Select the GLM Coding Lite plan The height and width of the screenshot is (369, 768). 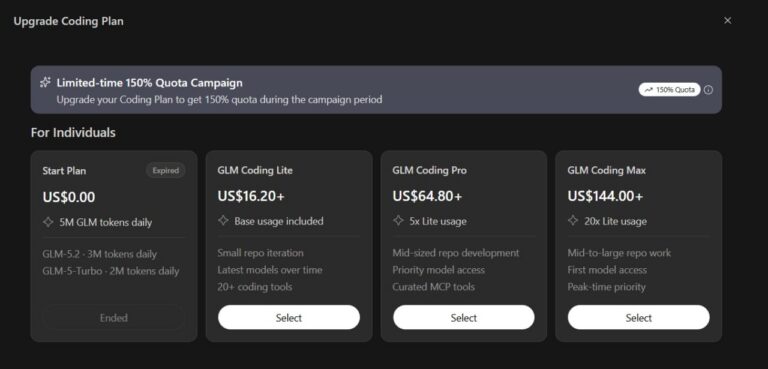click(x=289, y=318)
